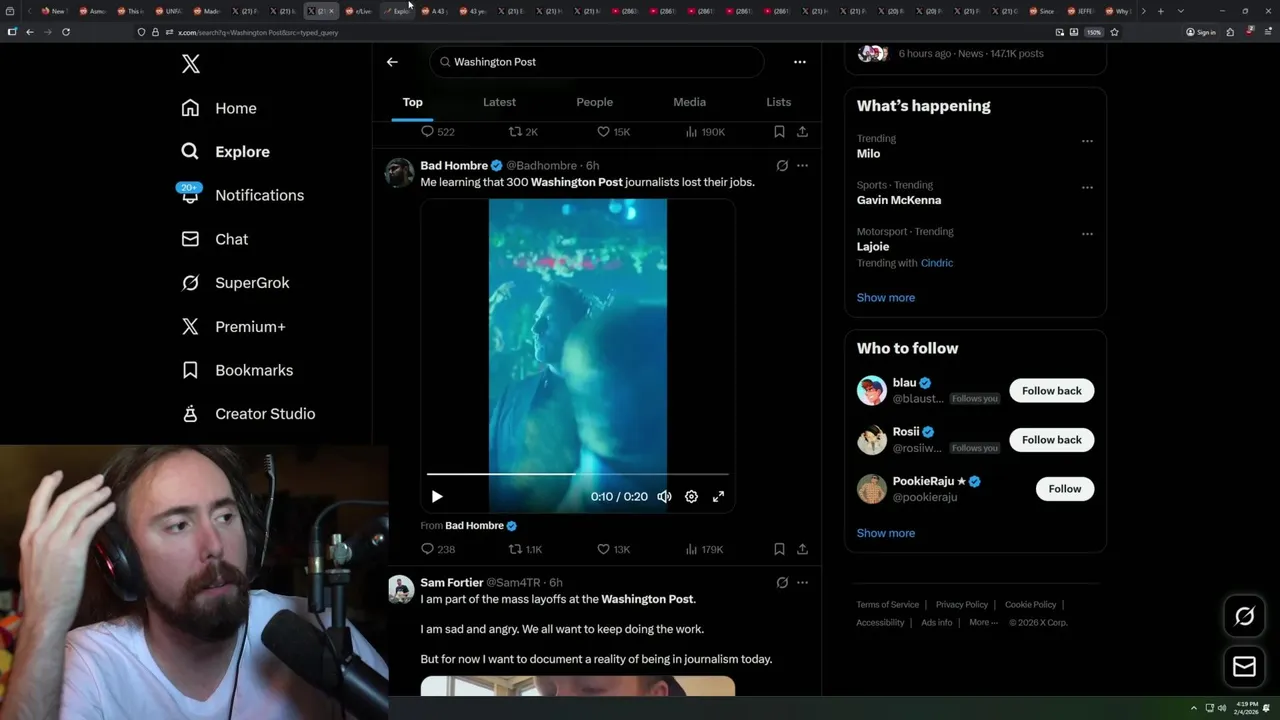Open Terms of Service link
The image size is (1280, 720).
pyautogui.click(x=888, y=605)
